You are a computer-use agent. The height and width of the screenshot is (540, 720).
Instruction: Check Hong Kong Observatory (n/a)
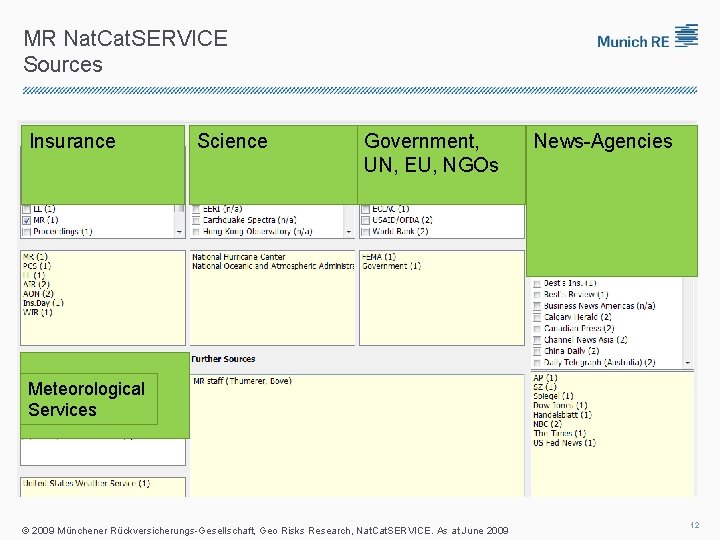[196, 231]
